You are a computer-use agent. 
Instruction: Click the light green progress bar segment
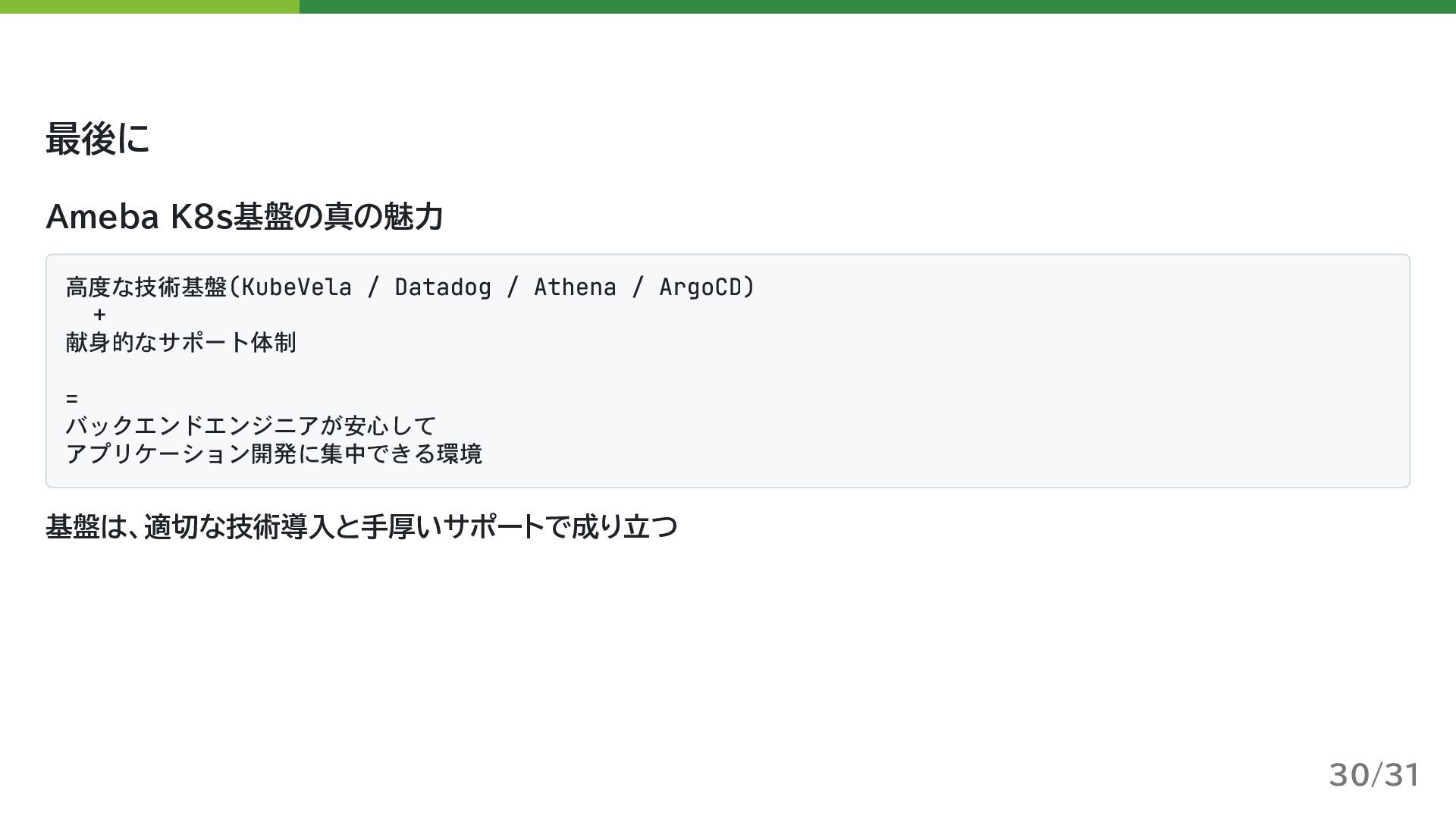pyautogui.click(x=149, y=6)
